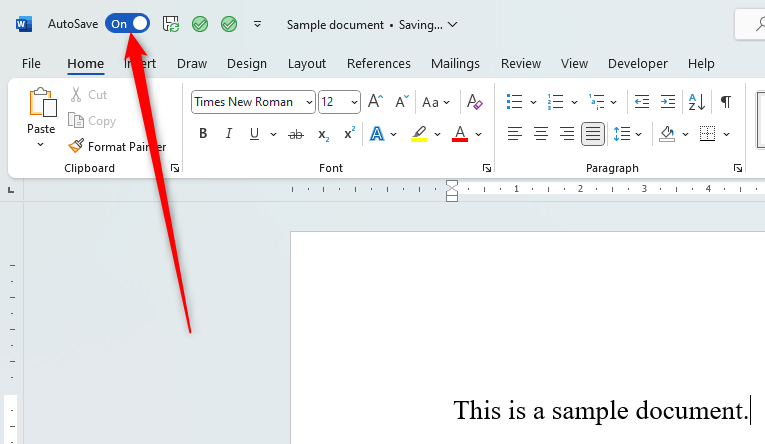Open Clipboard group dialog launcher
This screenshot has height=444, width=765.
click(x=175, y=168)
